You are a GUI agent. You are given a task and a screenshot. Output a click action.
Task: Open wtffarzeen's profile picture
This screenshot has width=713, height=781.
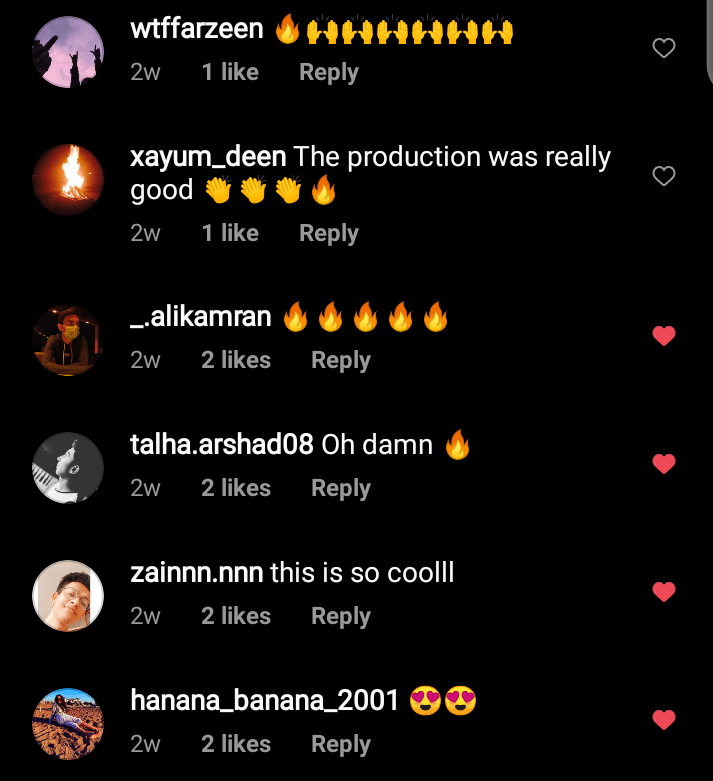coord(68,53)
